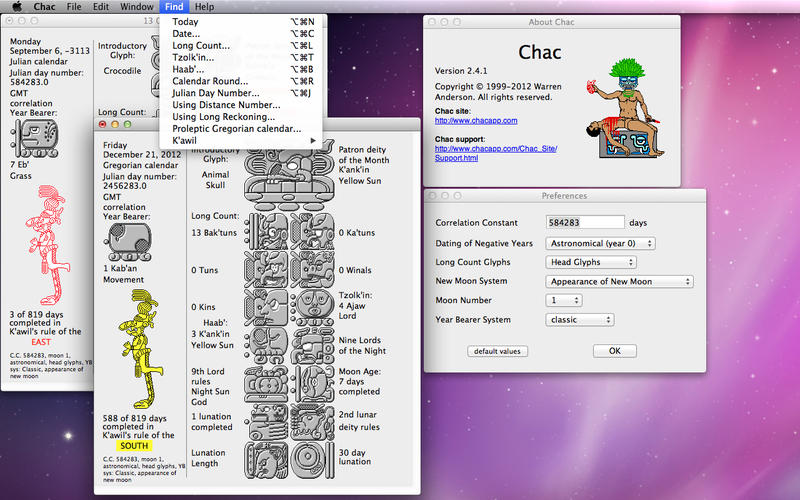Click the Moon Age 7 days glyph

coord(313,384)
